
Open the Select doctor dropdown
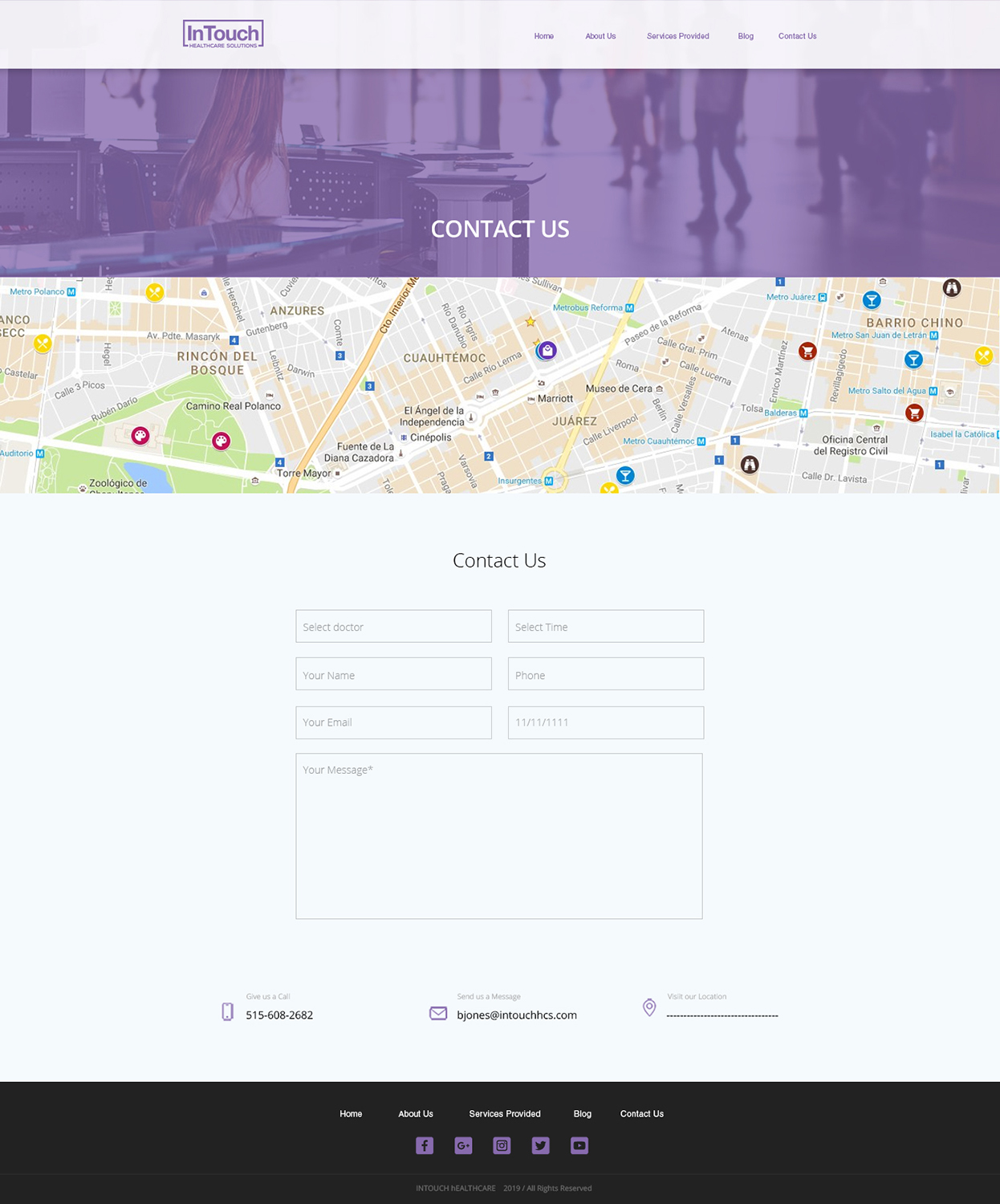point(393,626)
